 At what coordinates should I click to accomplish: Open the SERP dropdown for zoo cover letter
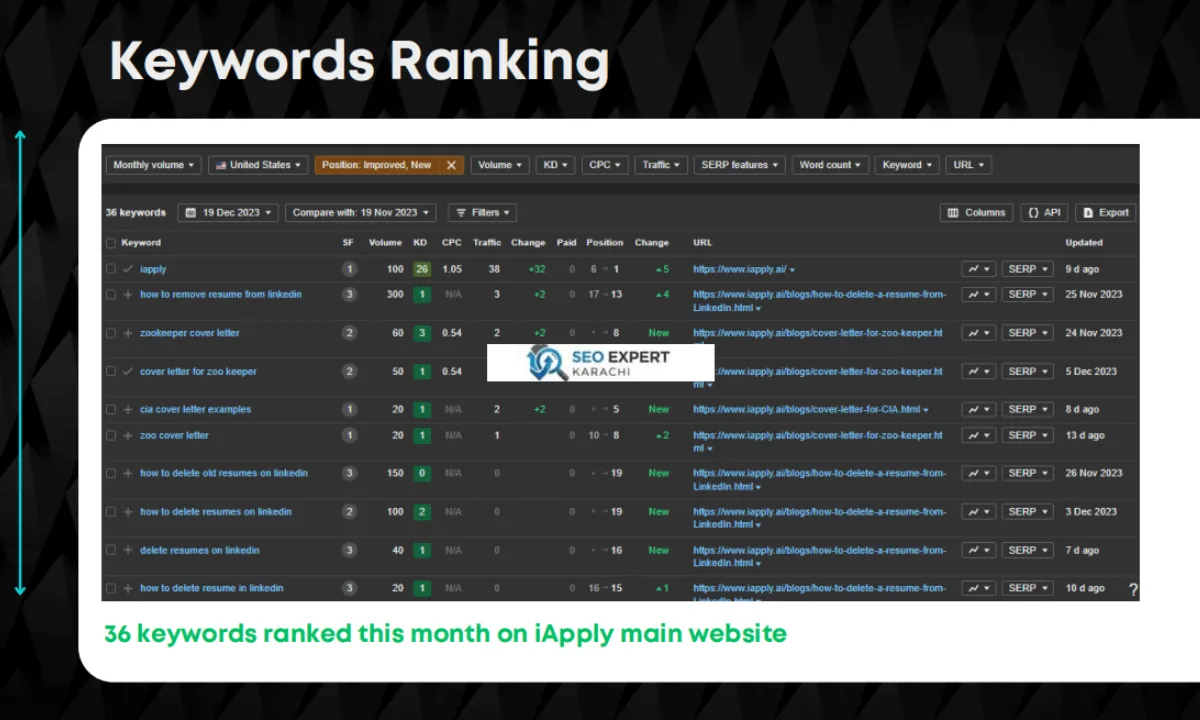1028,435
